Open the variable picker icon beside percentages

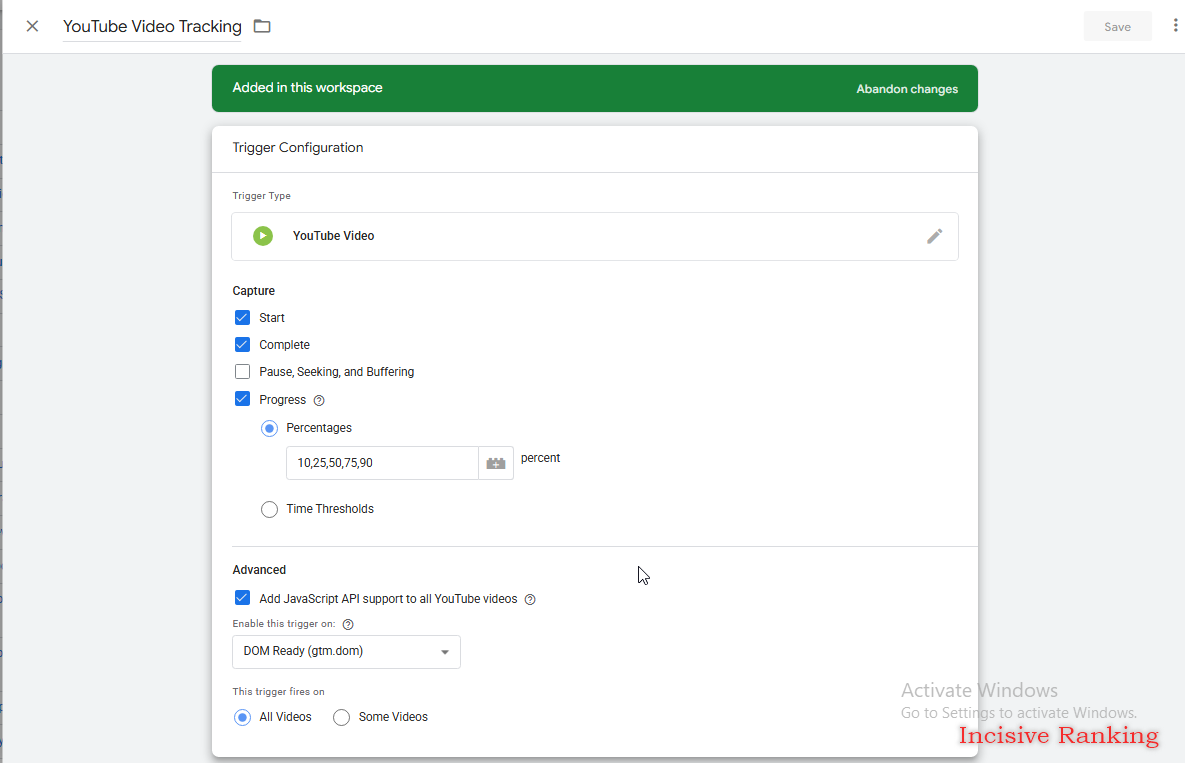[x=496, y=463]
